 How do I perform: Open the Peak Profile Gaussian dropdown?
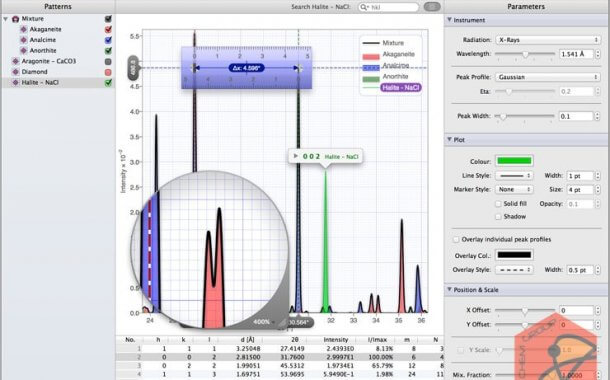(548, 77)
